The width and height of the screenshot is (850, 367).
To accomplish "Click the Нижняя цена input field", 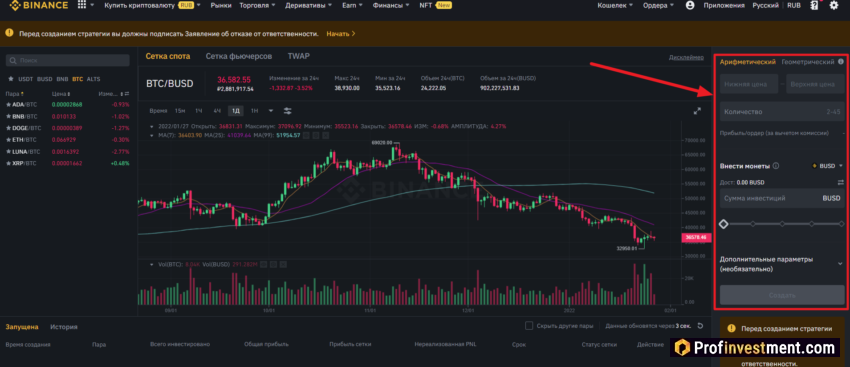I will pos(749,84).
